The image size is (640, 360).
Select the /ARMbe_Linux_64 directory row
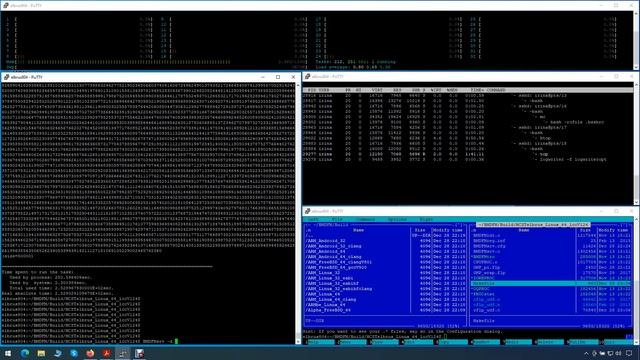(x=385, y=304)
